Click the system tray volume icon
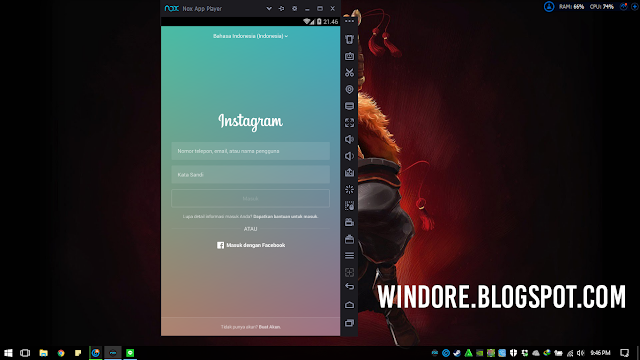640x360 pixels. 580,353
